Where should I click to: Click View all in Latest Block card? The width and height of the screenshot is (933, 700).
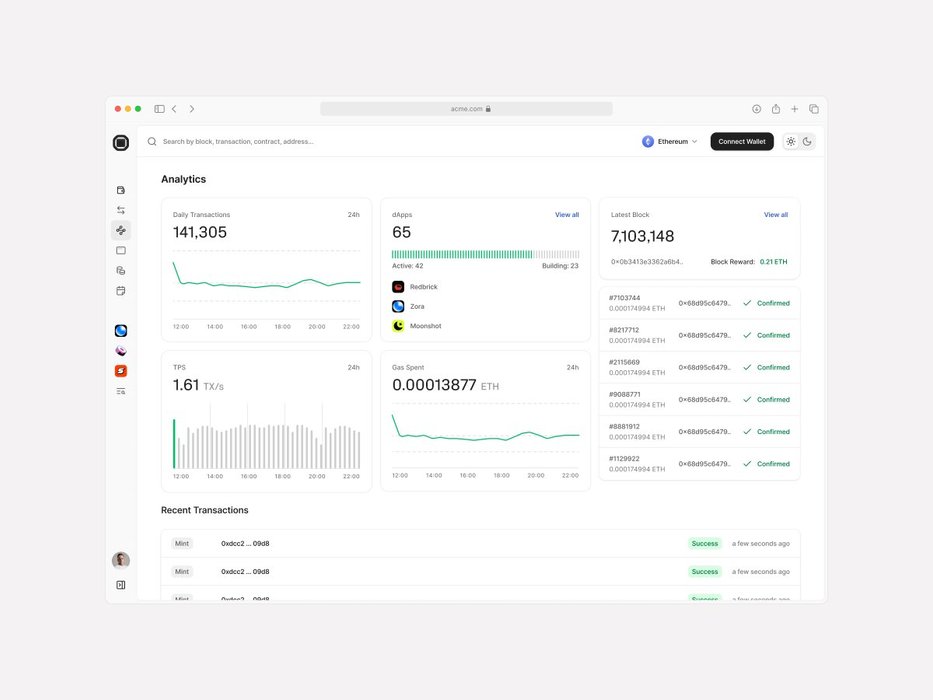[x=776, y=215]
